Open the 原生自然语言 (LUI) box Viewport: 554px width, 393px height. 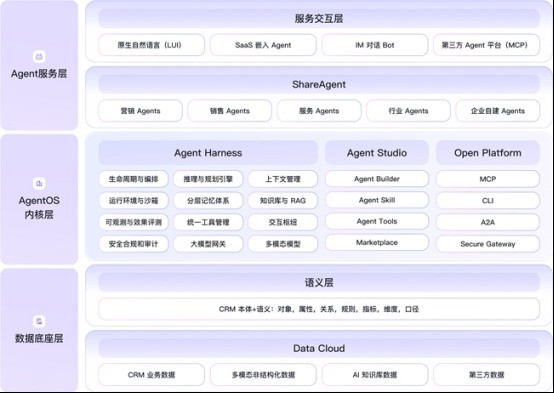151,45
